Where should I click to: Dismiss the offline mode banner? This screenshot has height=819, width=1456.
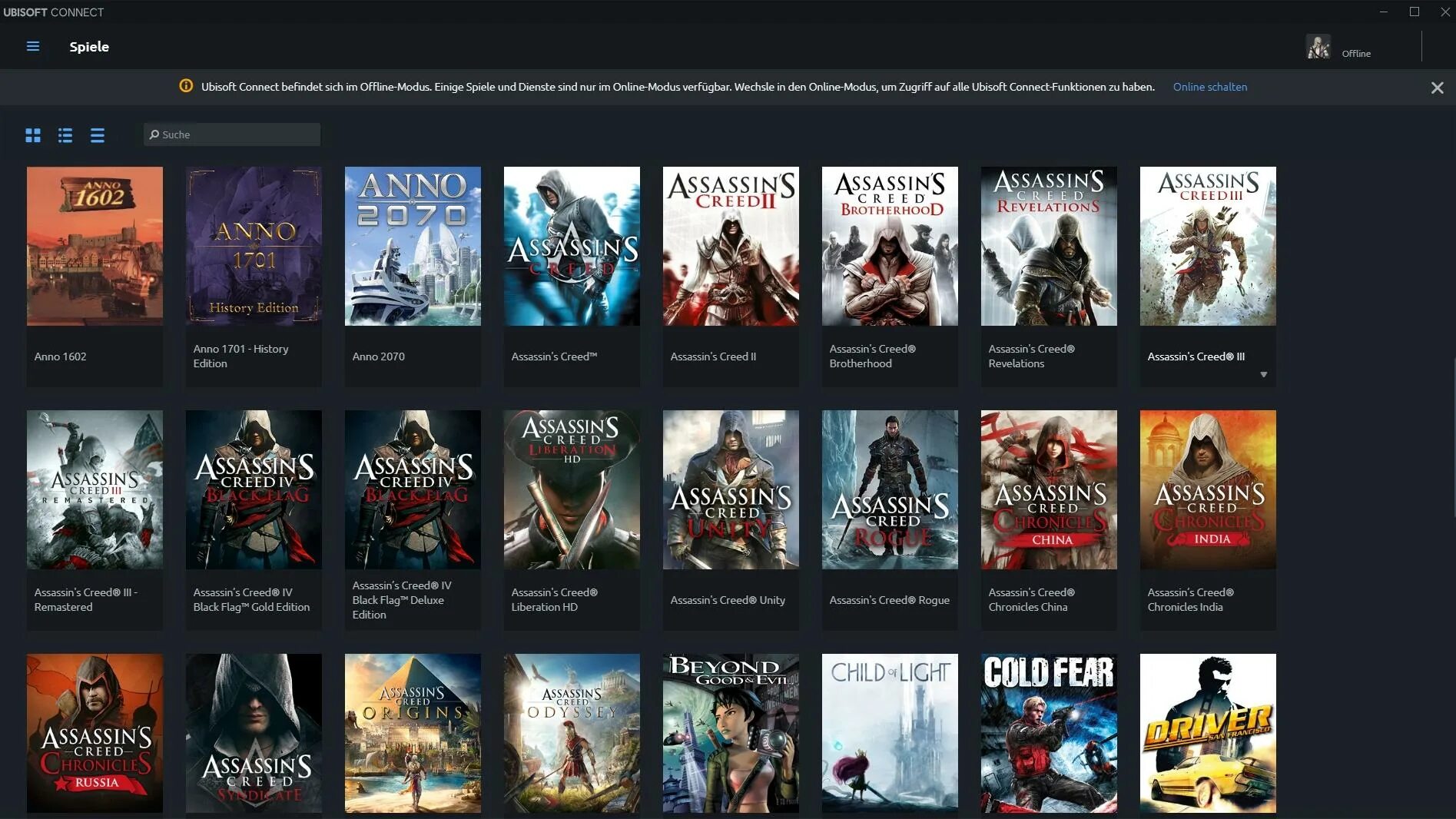pos(1437,87)
